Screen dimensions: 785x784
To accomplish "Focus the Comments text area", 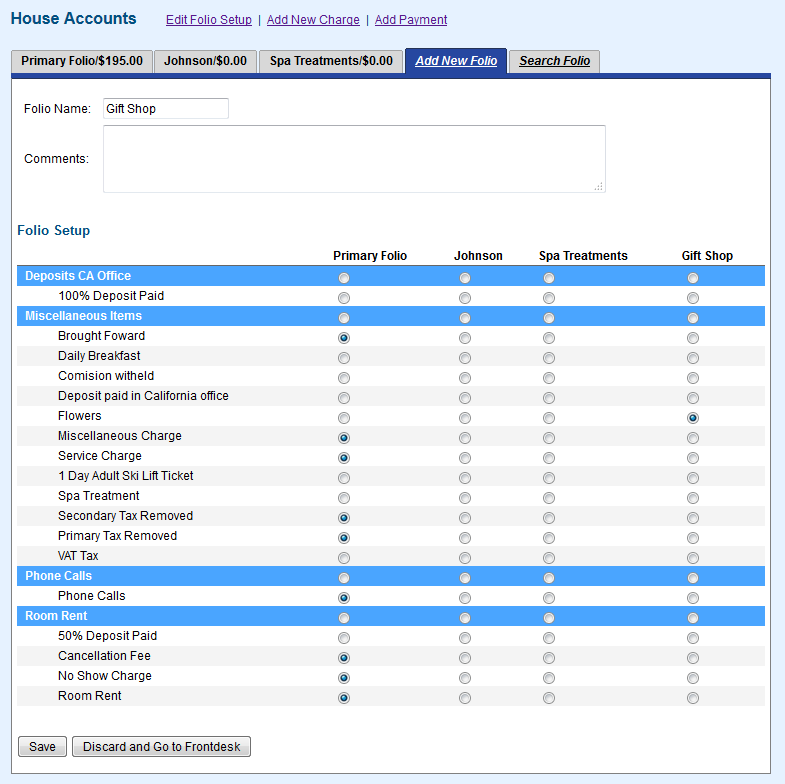I will pyautogui.click(x=354, y=159).
